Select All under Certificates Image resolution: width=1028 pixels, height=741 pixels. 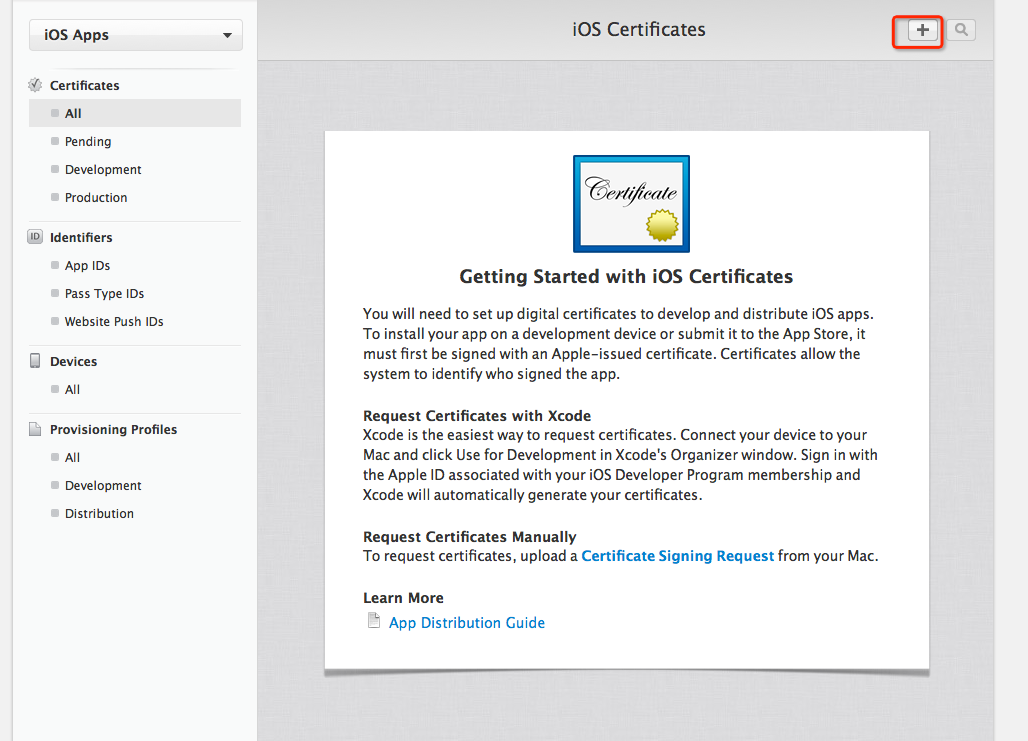pos(73,113)
